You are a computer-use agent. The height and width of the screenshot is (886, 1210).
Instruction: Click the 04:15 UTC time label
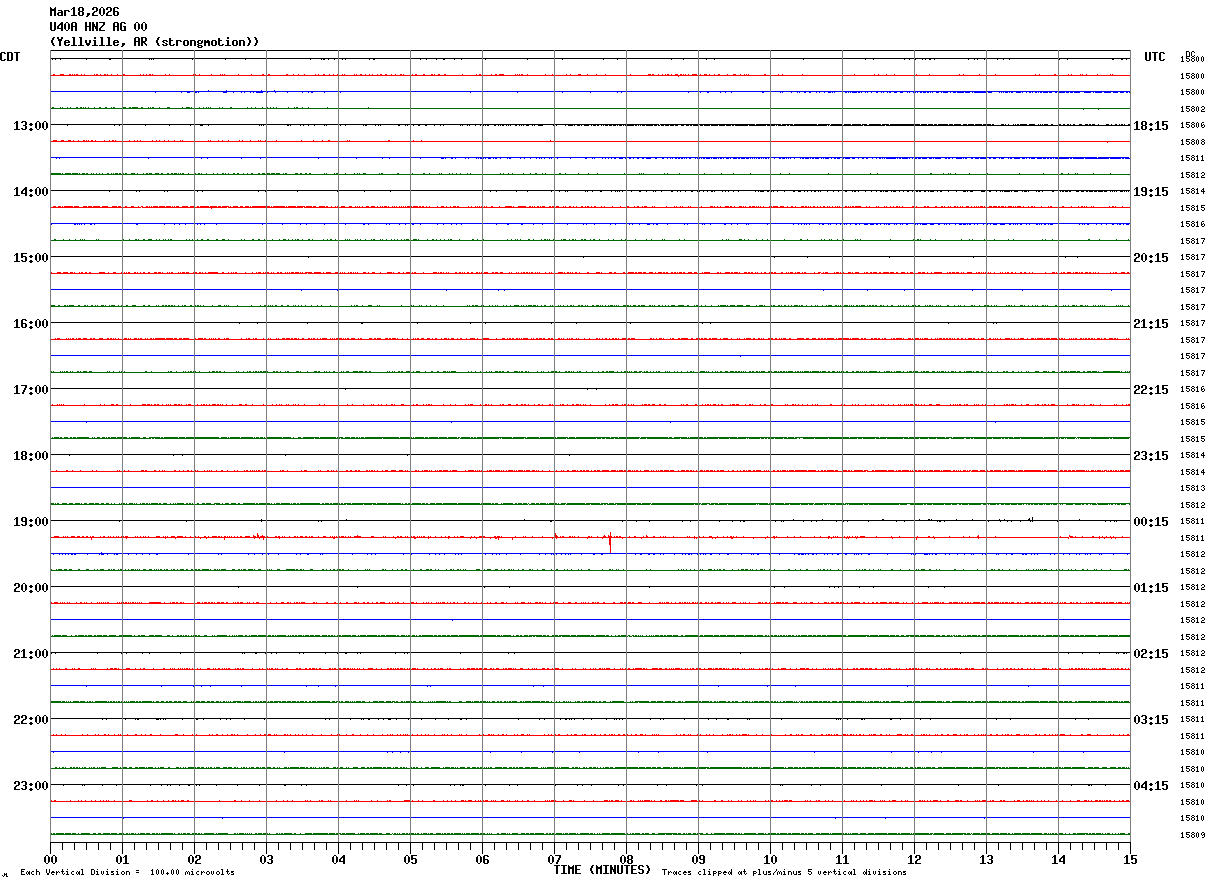coord(1151,786)
